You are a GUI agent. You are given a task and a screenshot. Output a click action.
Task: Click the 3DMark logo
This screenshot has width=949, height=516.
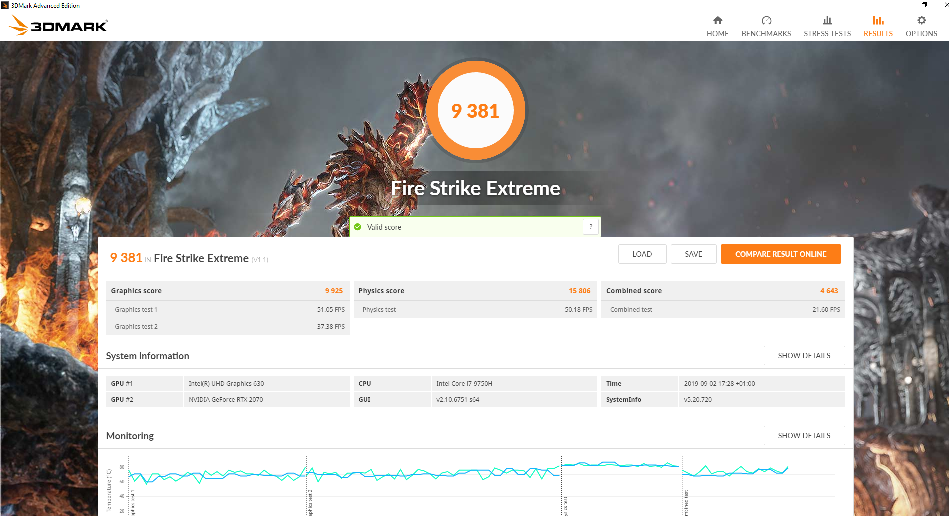click(58, 25)
